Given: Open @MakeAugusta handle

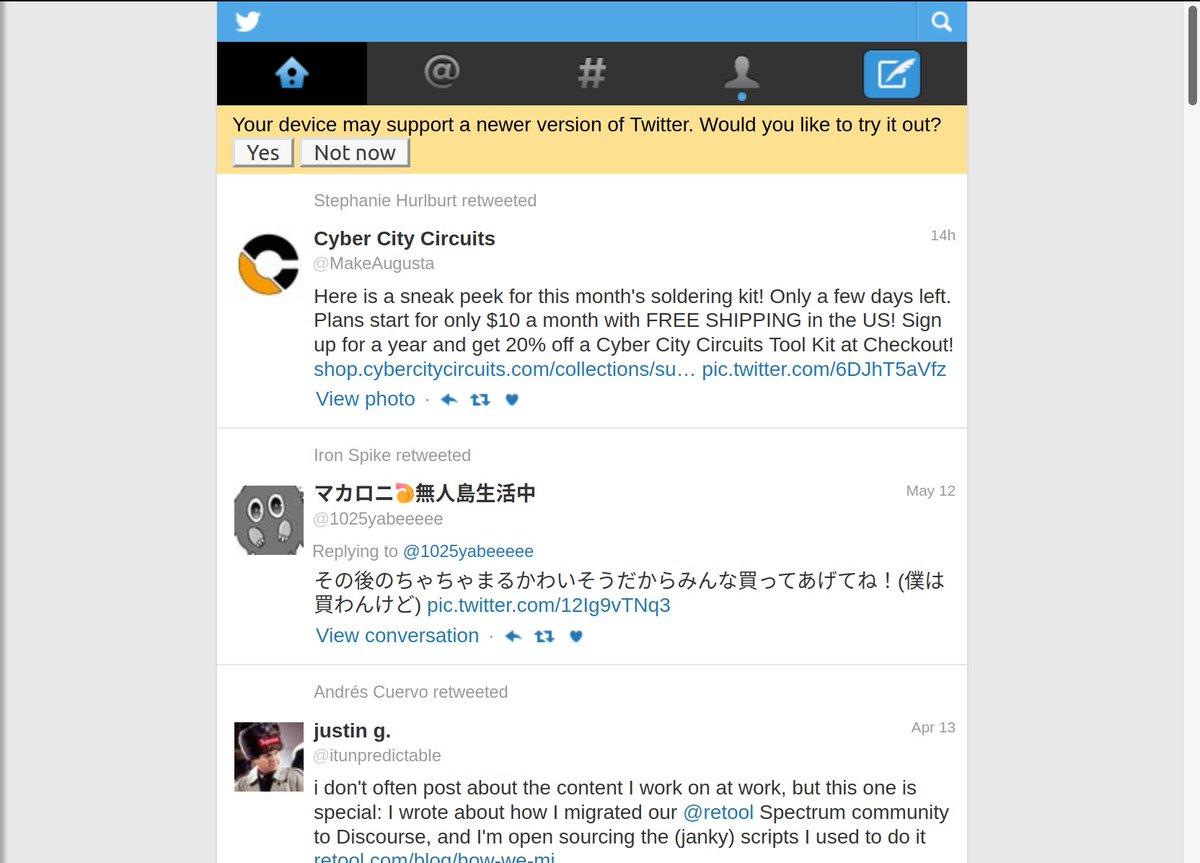Looking at the screenshot, I should pos(374,264).
